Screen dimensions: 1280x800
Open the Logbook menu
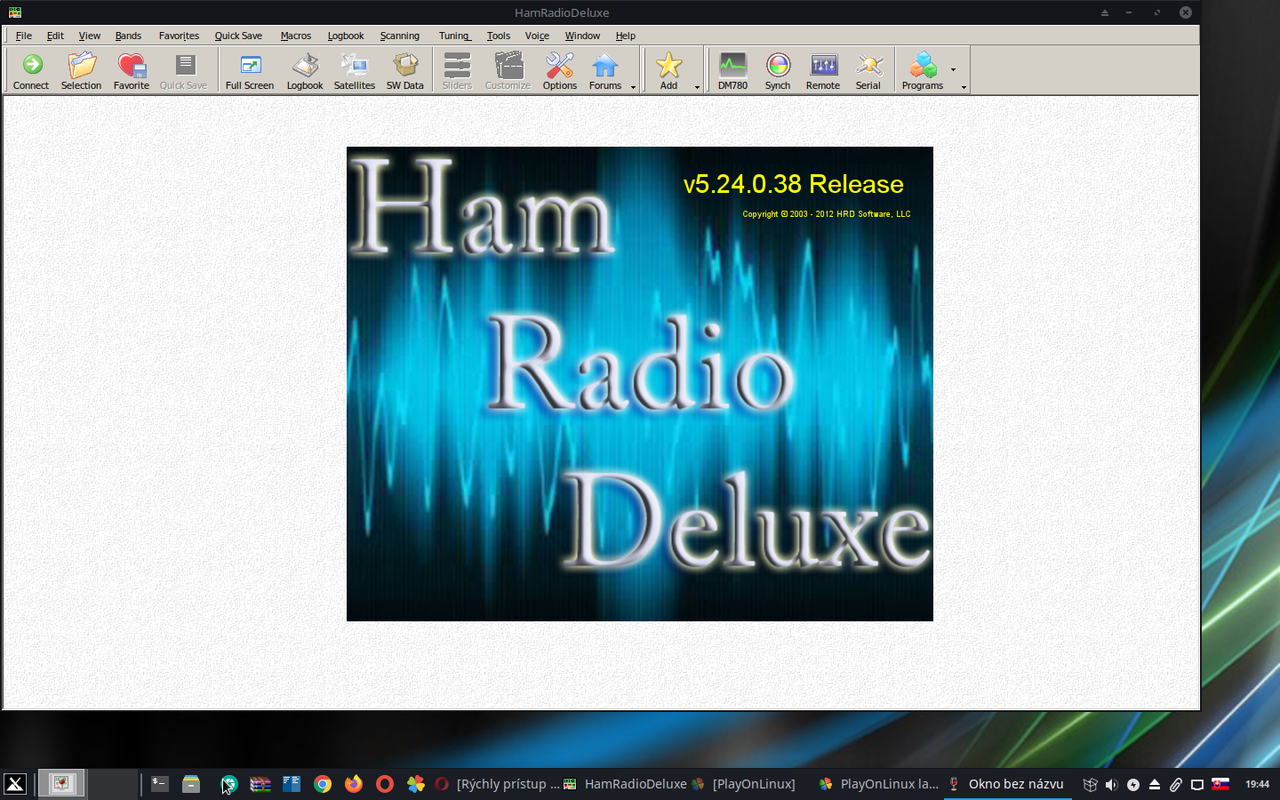pyautogui.click(x=346, y=36)
